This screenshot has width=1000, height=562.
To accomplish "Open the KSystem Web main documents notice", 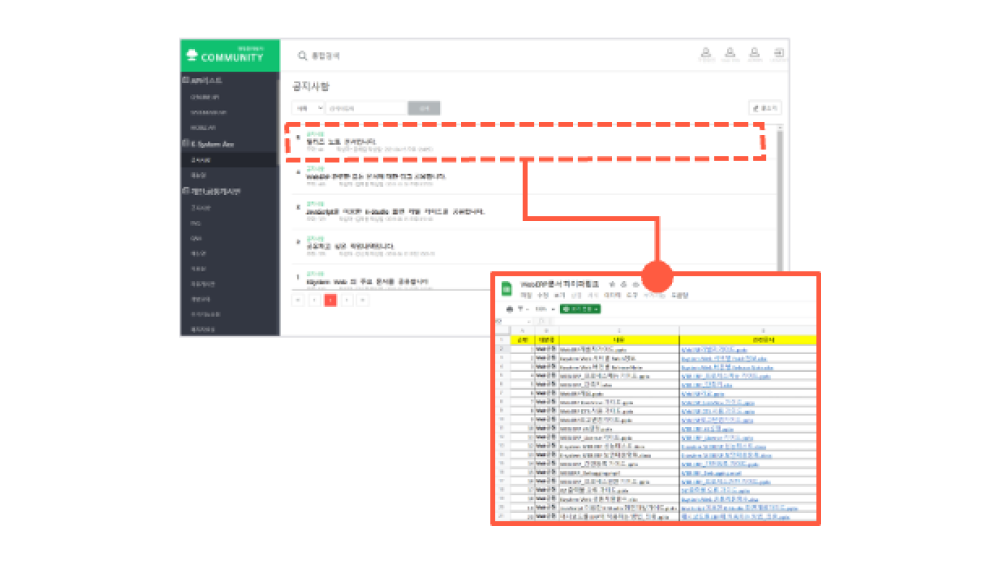I will point(367,281).
